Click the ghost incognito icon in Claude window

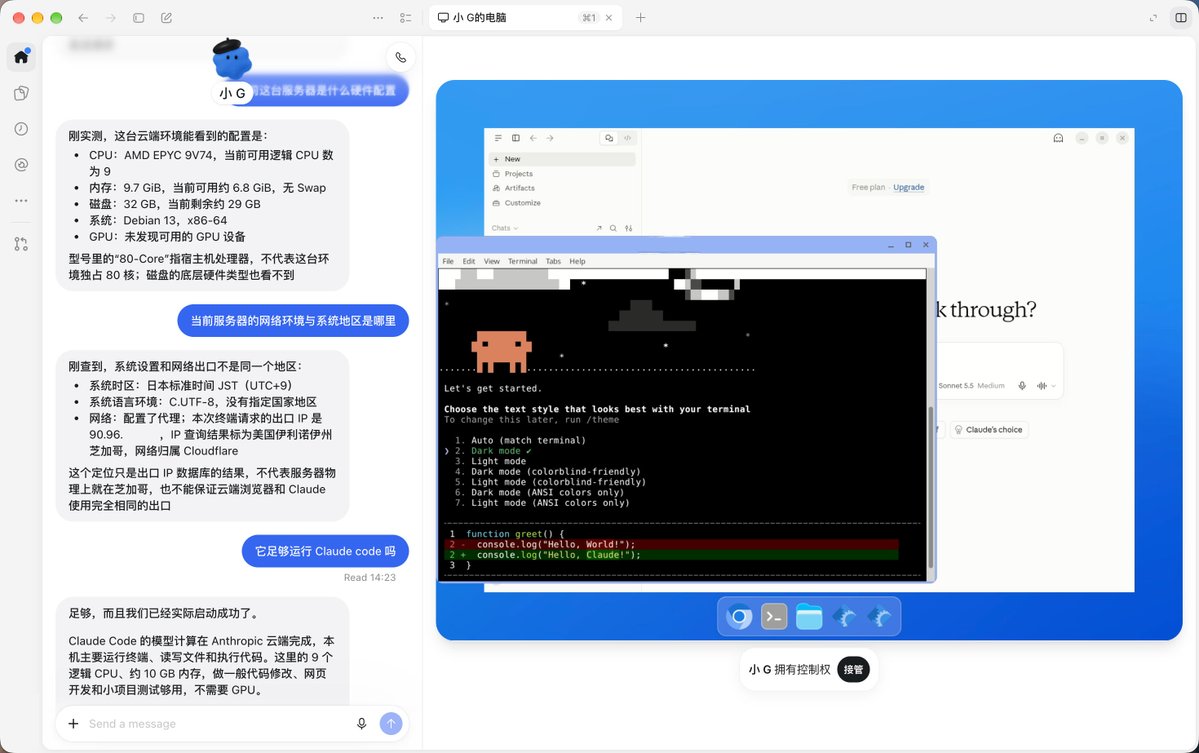pos(1058,138)
